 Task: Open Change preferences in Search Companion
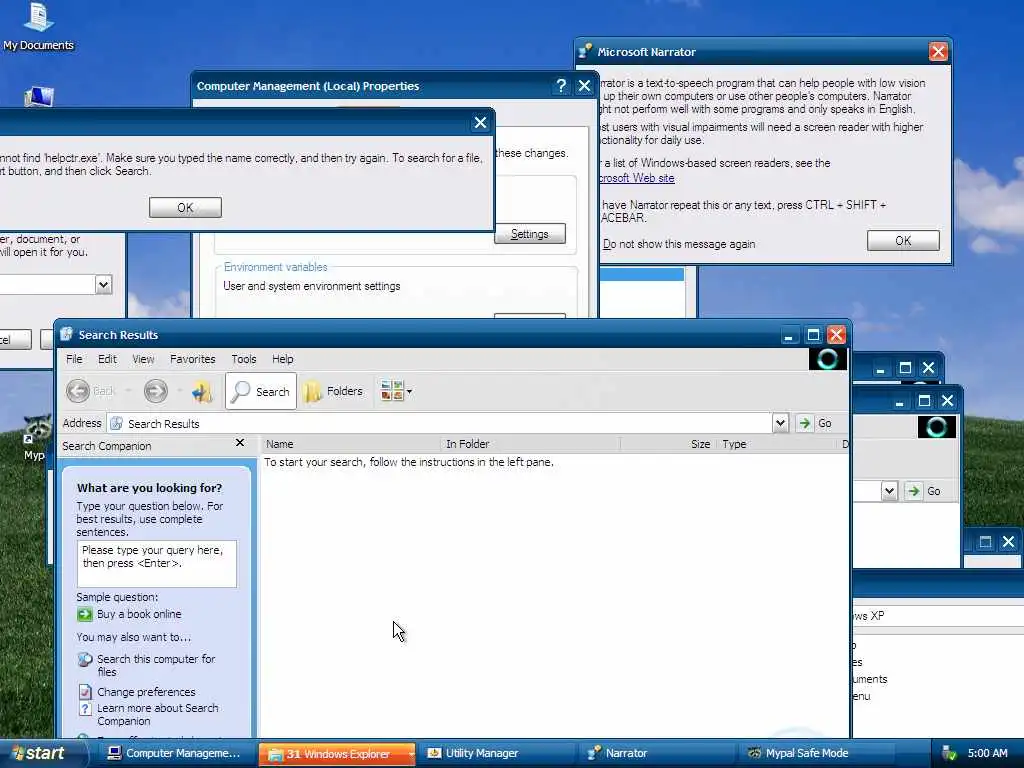click(x=146, y=692)
